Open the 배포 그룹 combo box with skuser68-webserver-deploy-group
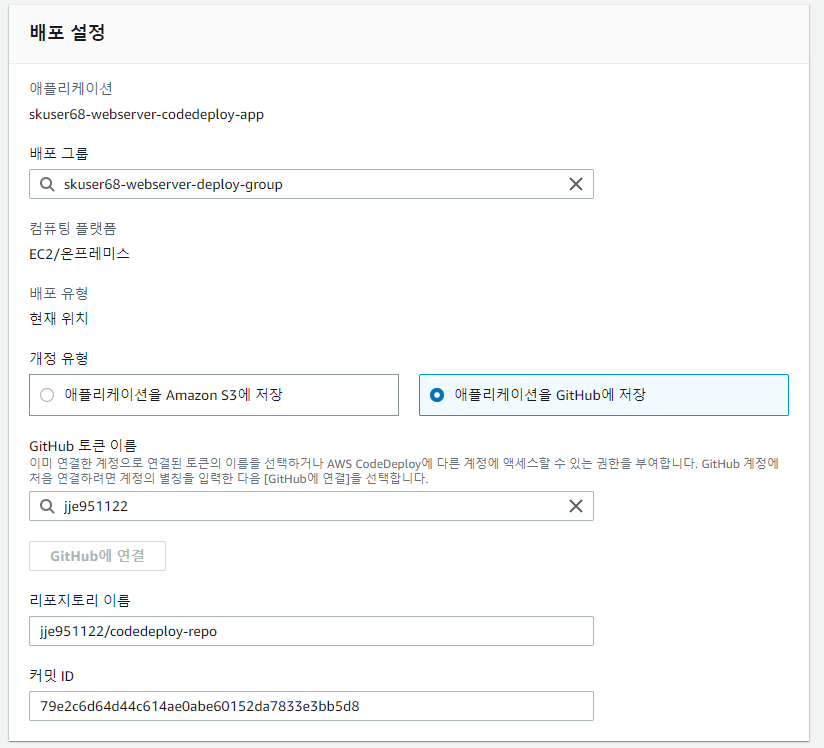The image size is (824, 748). [311, 184]
